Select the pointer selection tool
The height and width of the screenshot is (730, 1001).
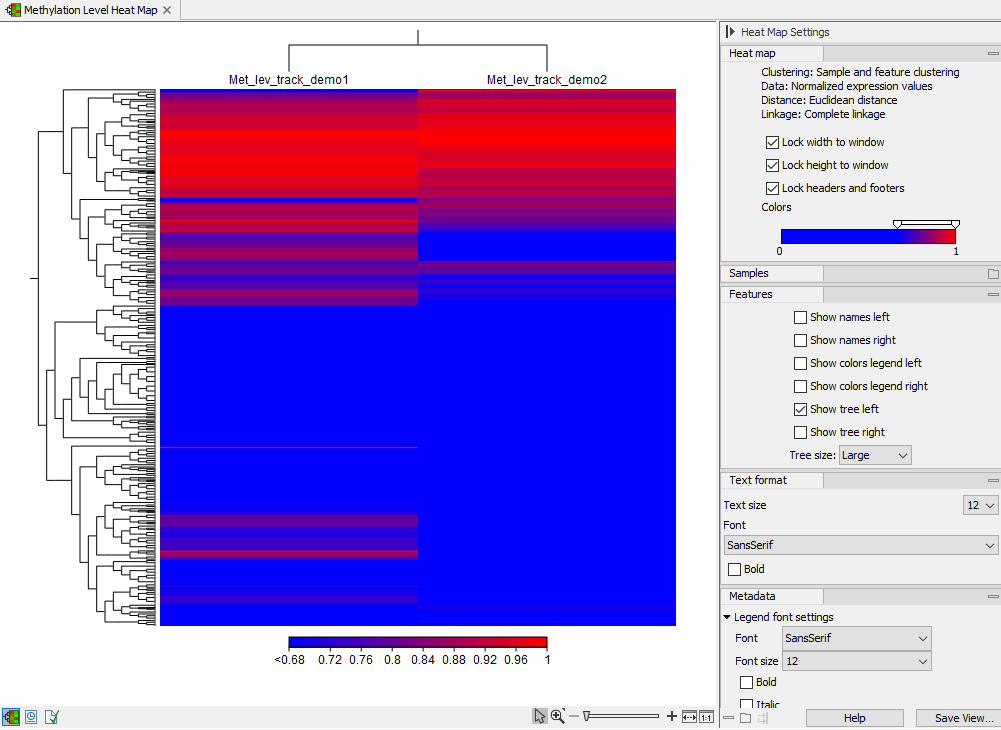tap(541, 716)
